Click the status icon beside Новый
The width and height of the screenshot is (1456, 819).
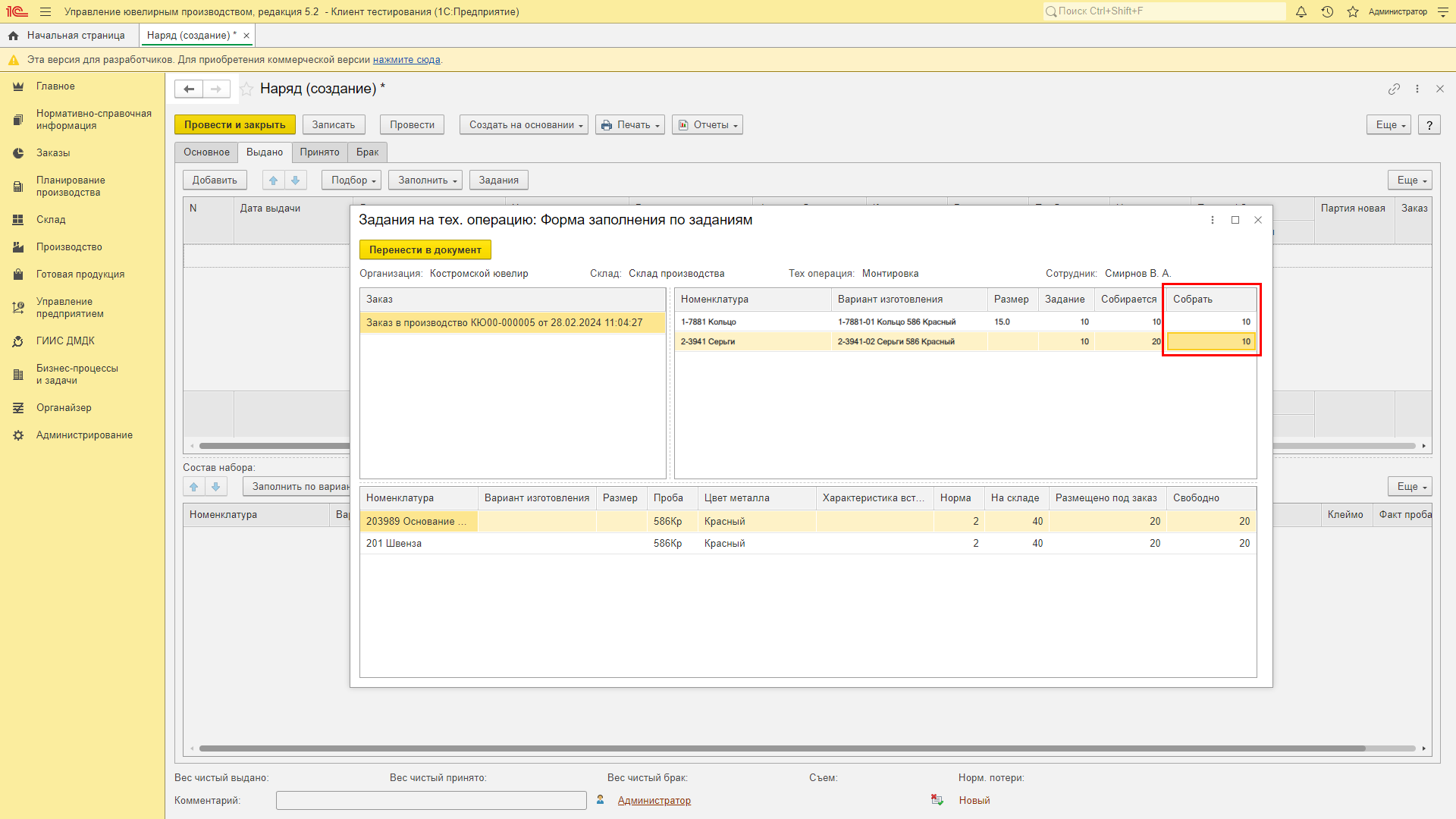tap(937, 800)
